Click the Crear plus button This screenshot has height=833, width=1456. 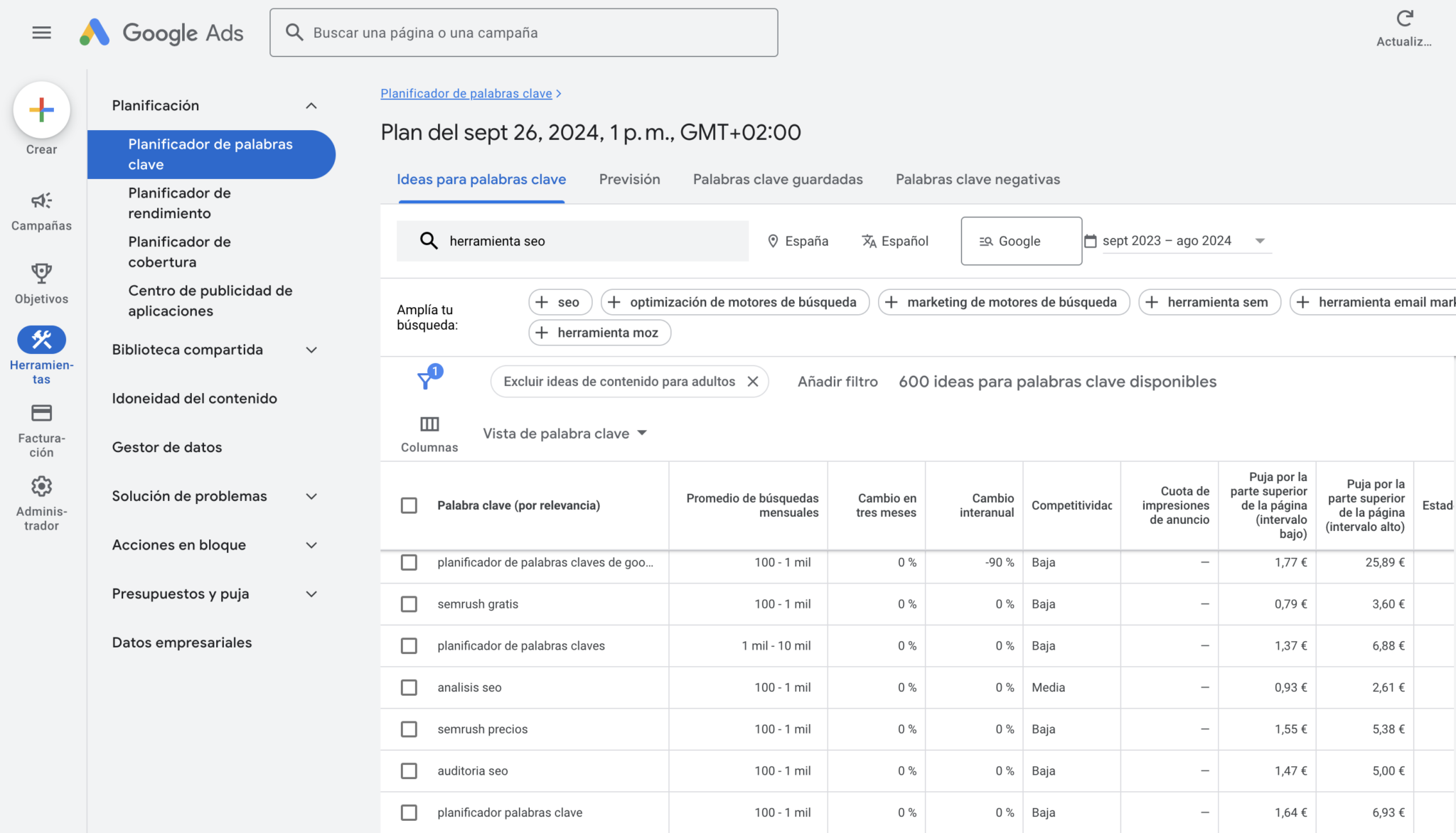(x=41, y=109)
